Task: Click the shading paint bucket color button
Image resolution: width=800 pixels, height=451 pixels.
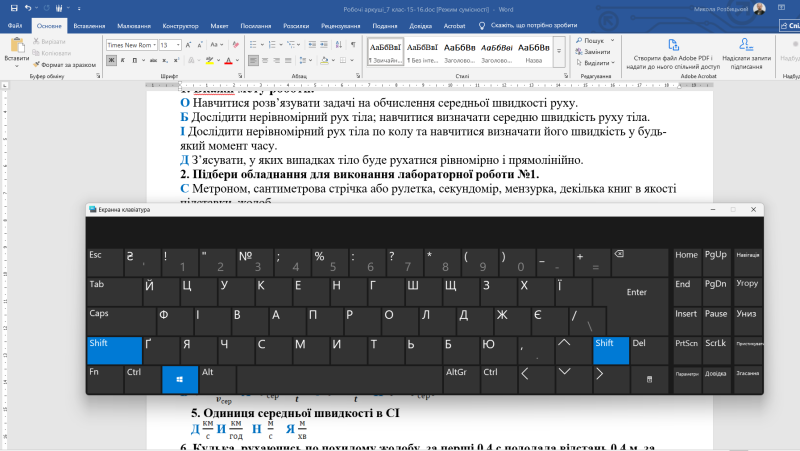Action: [324, 60]
